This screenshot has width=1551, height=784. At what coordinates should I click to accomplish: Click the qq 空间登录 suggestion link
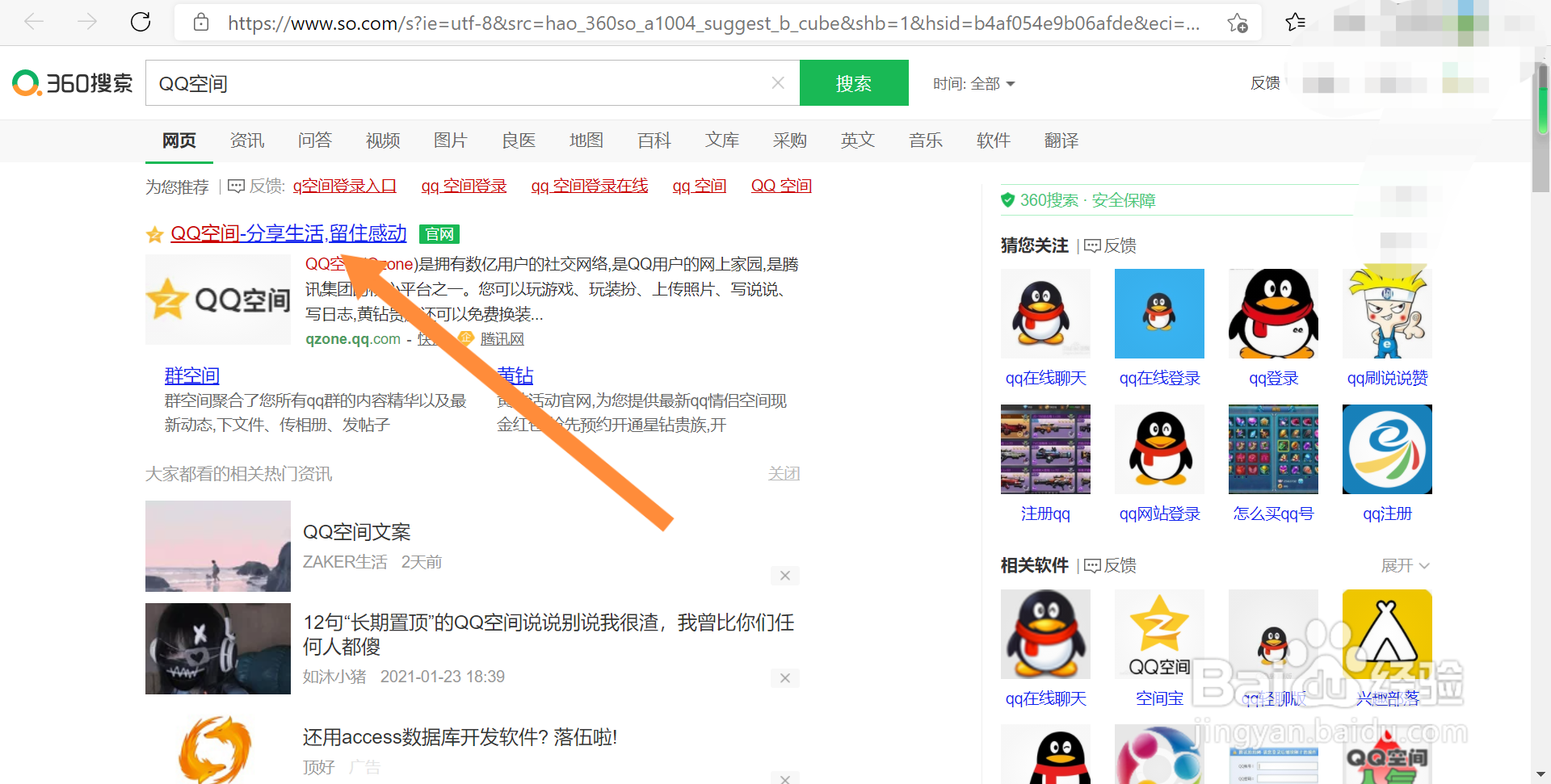(x=464, y=187)
